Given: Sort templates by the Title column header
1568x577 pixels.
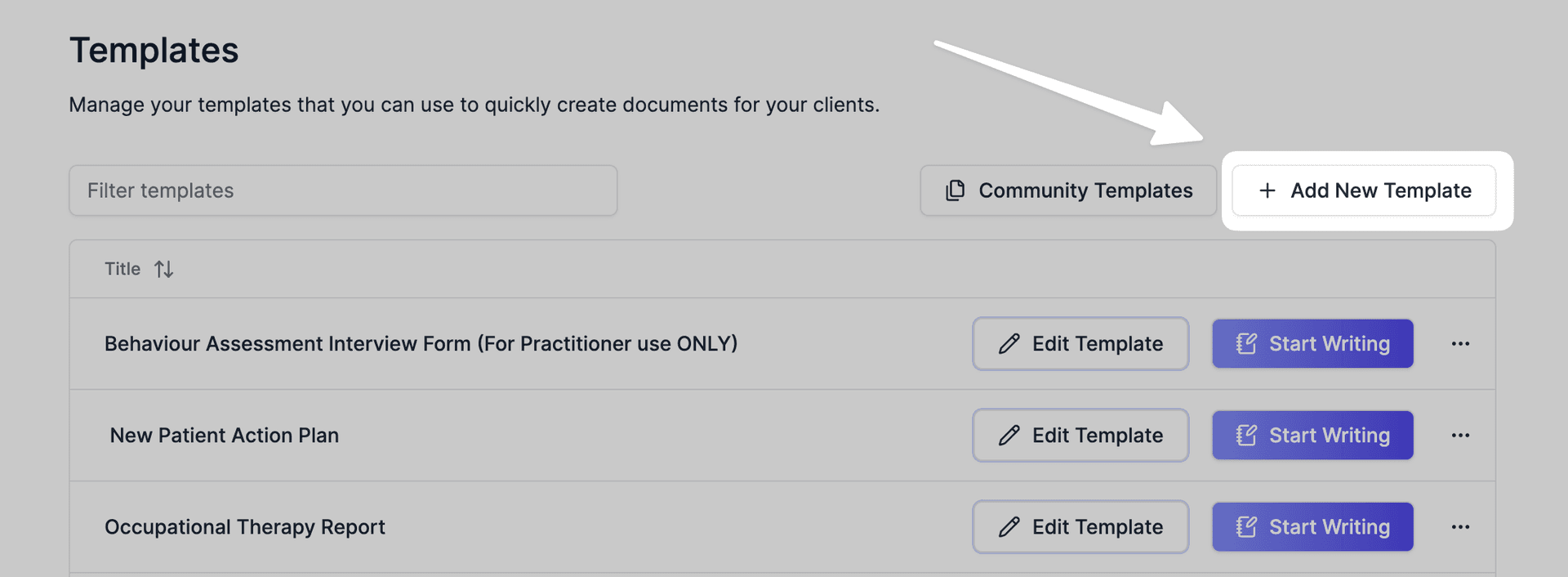Looking at the screenshot, I should [x=122, y=269].
